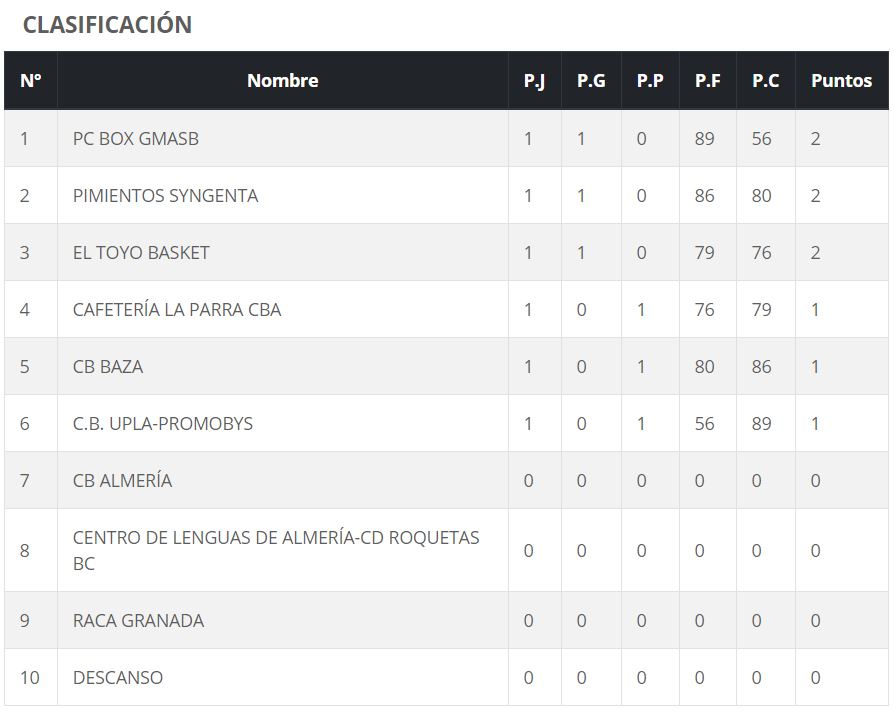
Task: Click C.B. UPLA-PROMOBYS team name
Action: [x=163, y=424]
